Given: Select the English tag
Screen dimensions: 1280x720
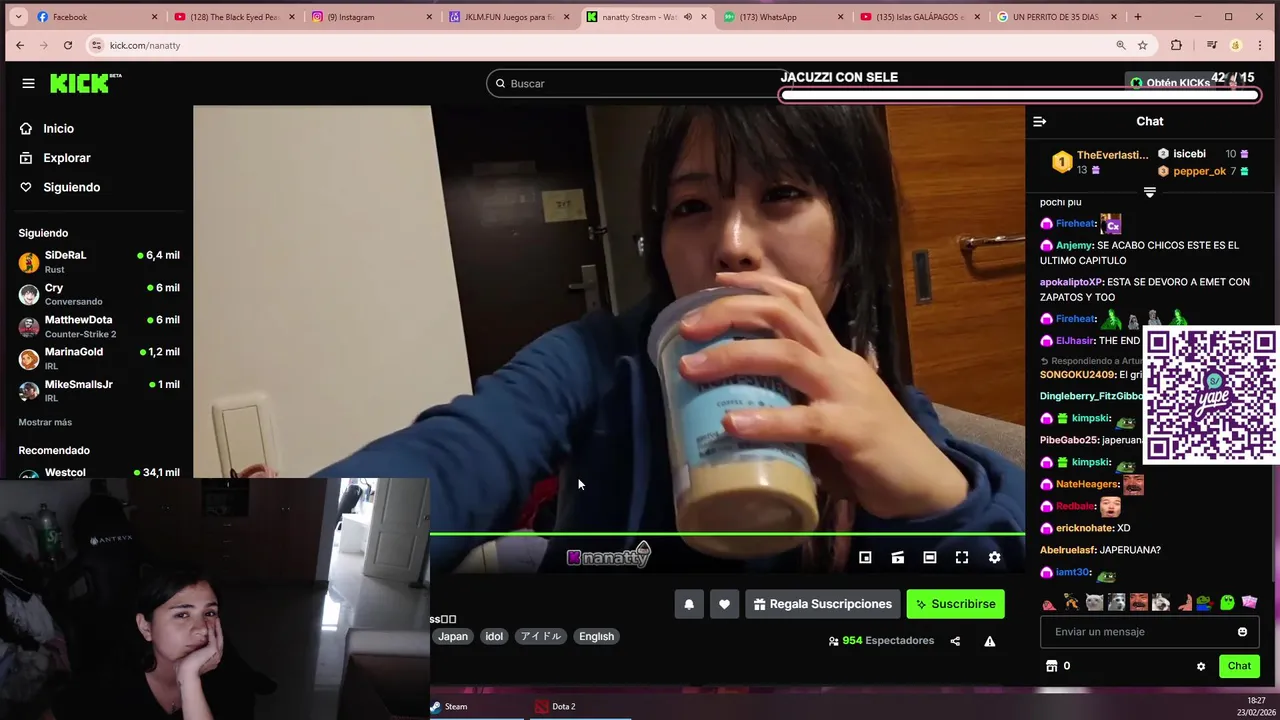Looking at the screenshot, I should tap(596, 636).
